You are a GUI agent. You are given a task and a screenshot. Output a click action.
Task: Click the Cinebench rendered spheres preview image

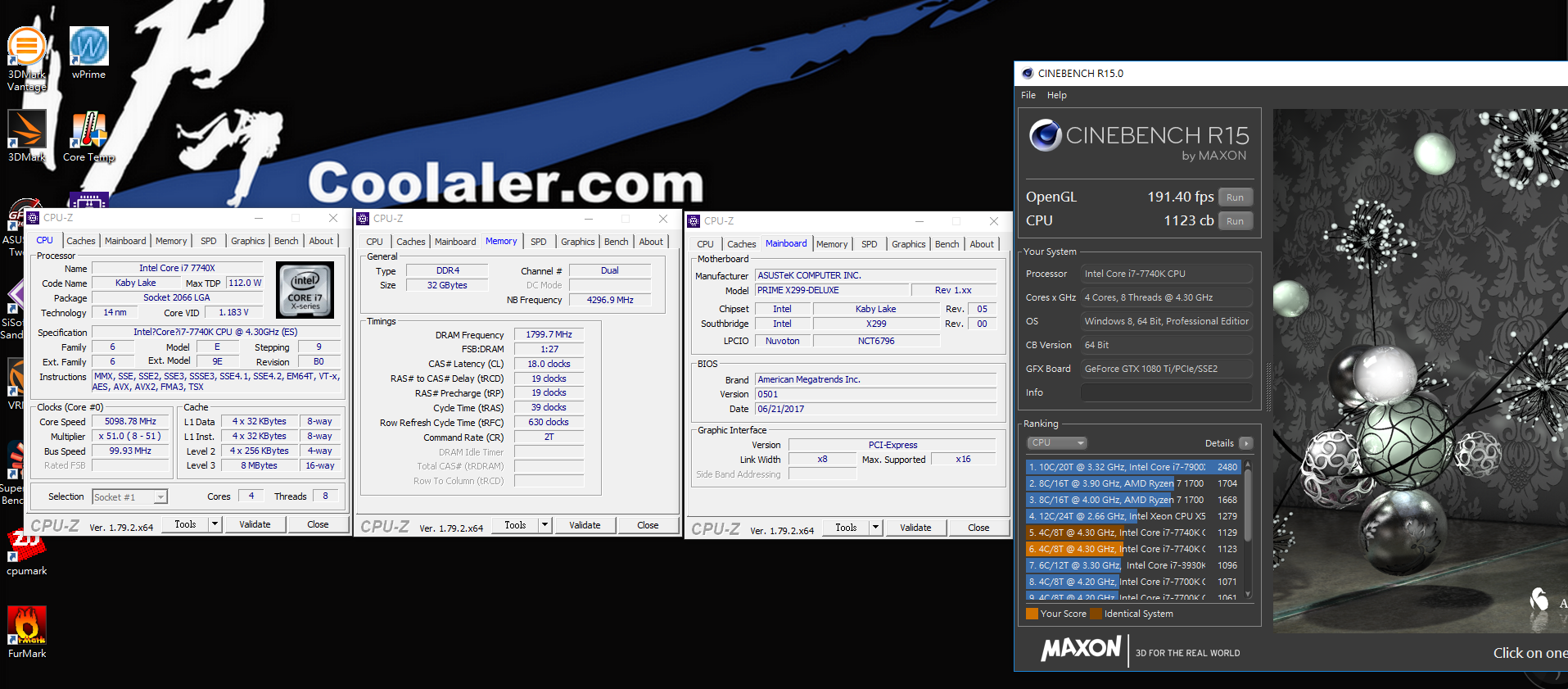click(x=1421, y=370)
